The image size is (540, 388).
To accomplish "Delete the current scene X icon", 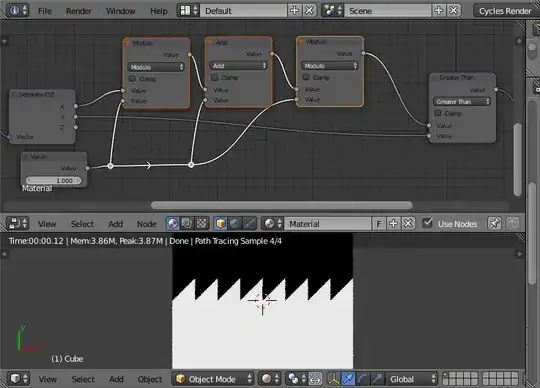I will (x=454, y=11).
